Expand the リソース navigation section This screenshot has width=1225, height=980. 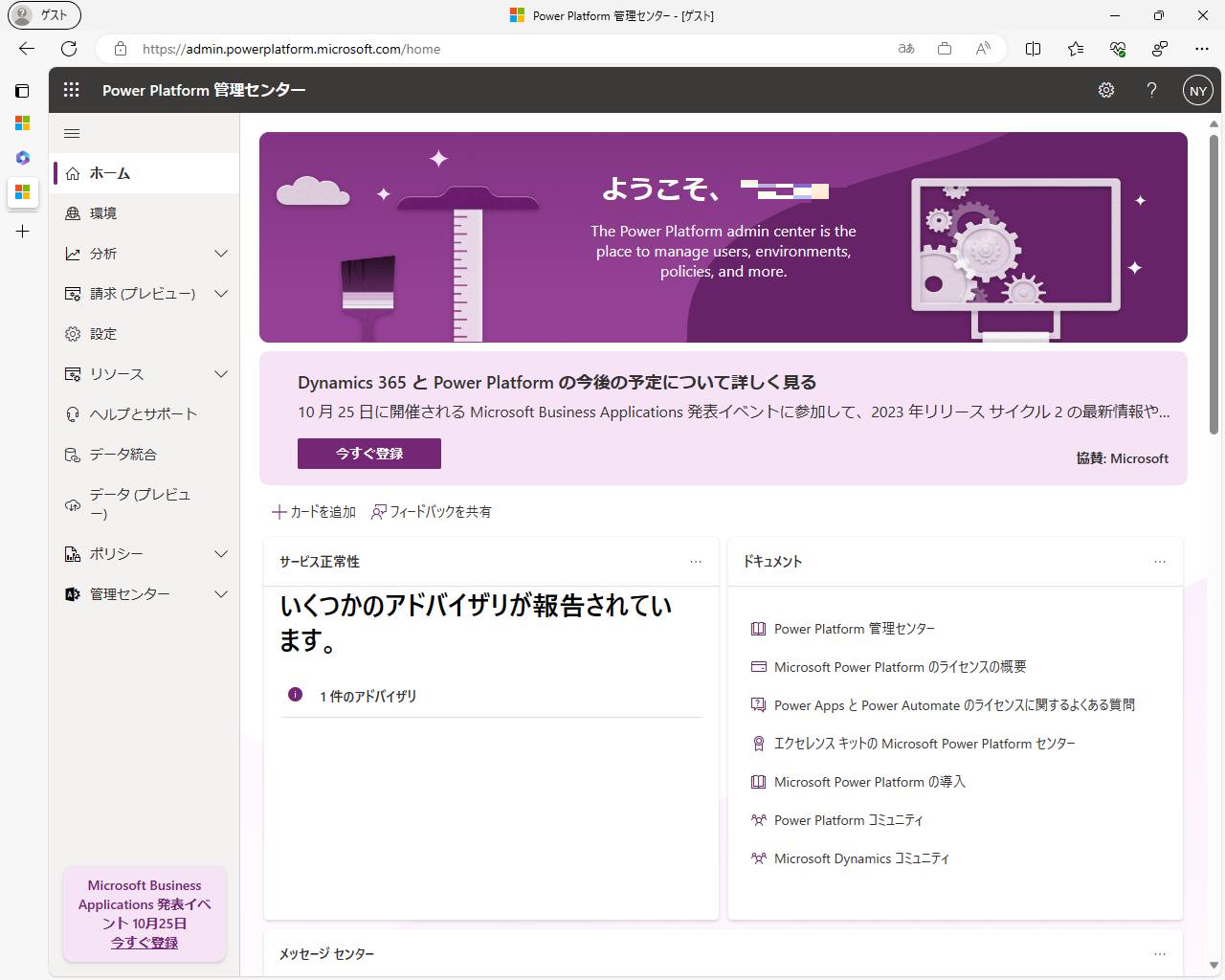(221, 374)
